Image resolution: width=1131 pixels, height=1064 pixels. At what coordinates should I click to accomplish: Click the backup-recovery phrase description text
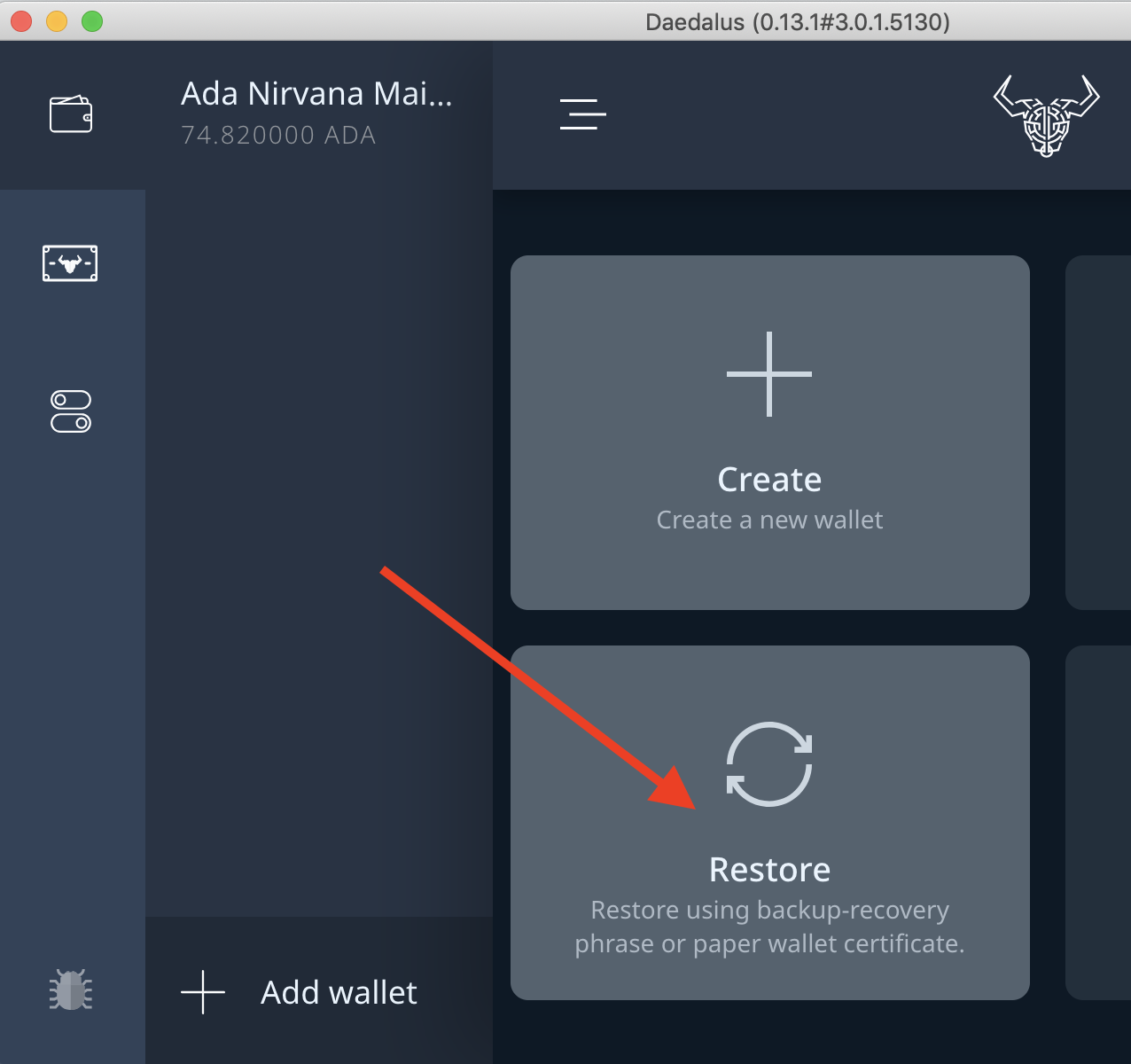[x=768, y=927]
